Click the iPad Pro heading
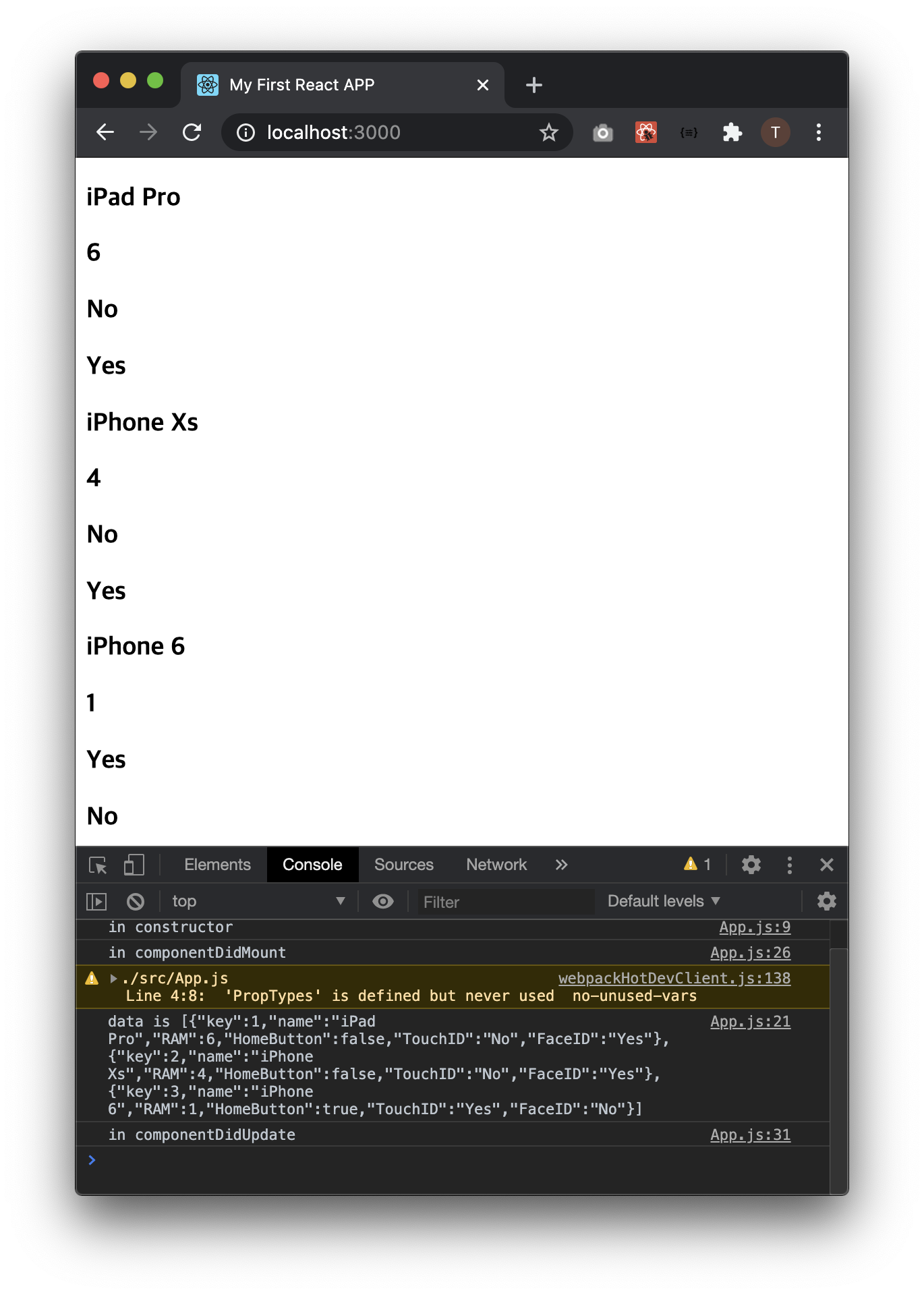This screenshot has width=924, height=1295. pos(134,197)
